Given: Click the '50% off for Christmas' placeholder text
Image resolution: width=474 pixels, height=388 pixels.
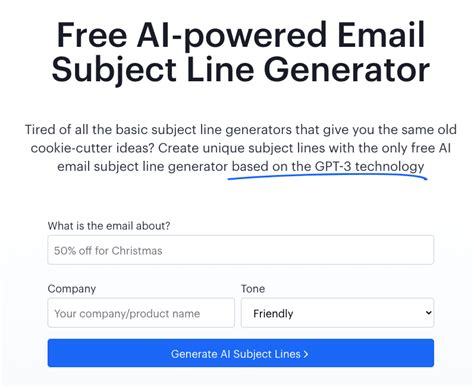Looking at the screenshot, I should tap(108, 251).
